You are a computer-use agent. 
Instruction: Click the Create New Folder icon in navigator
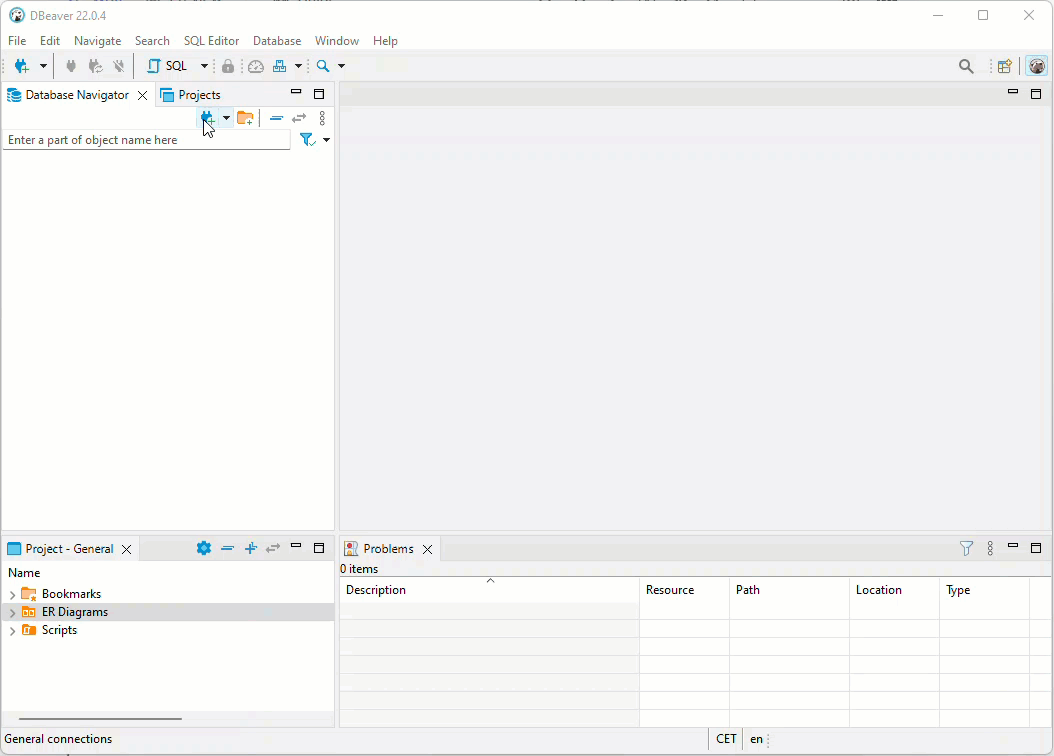(x=245, y=118)
